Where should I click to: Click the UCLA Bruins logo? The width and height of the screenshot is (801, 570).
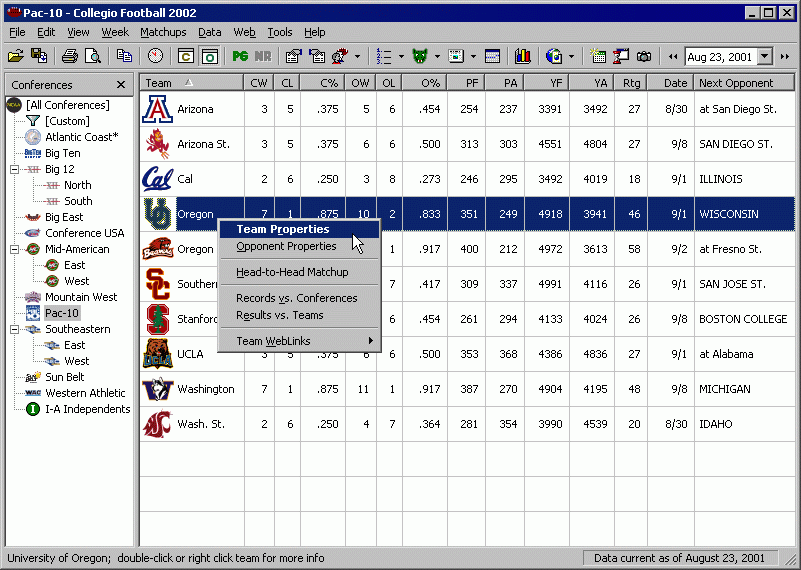tap(157, 354)
